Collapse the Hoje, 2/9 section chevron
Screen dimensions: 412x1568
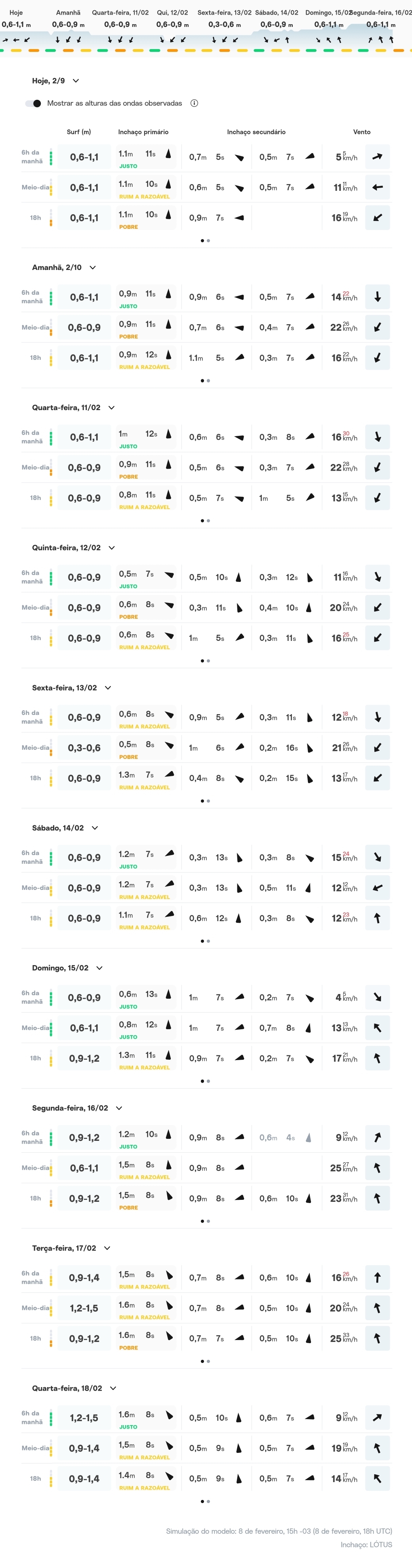76,81
